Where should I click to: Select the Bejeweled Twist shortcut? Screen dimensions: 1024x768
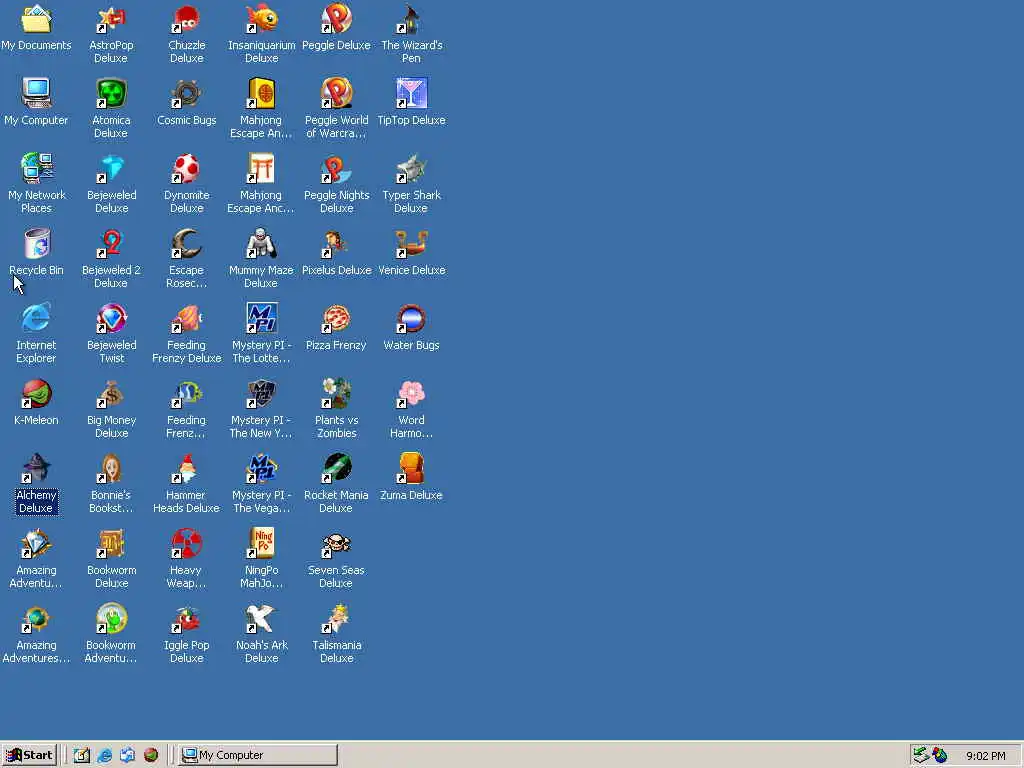(112, 319)
